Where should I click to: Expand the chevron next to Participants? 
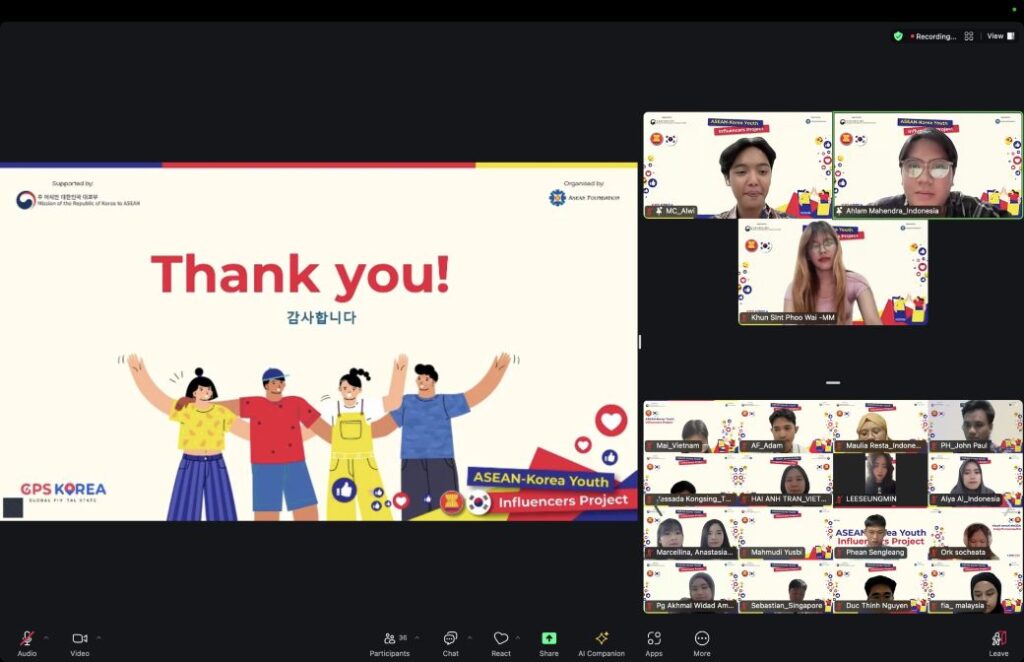(x=417, y=637)
